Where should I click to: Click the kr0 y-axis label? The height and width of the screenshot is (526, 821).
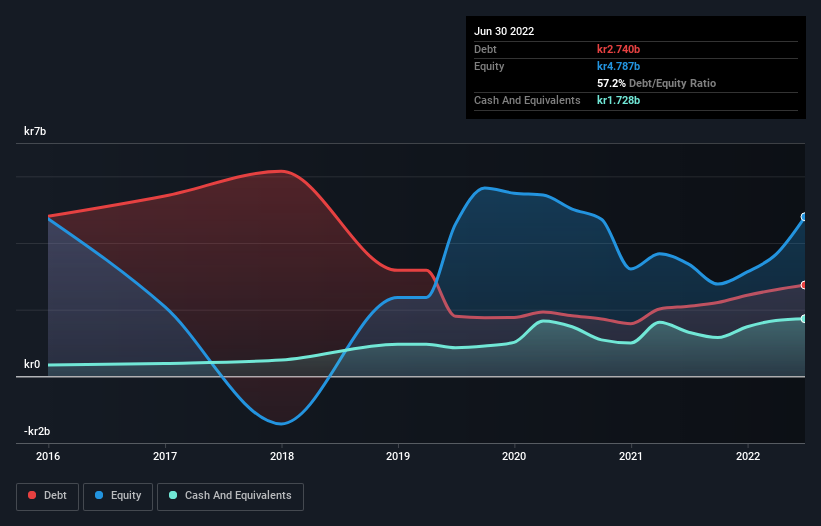coord(32,364)
